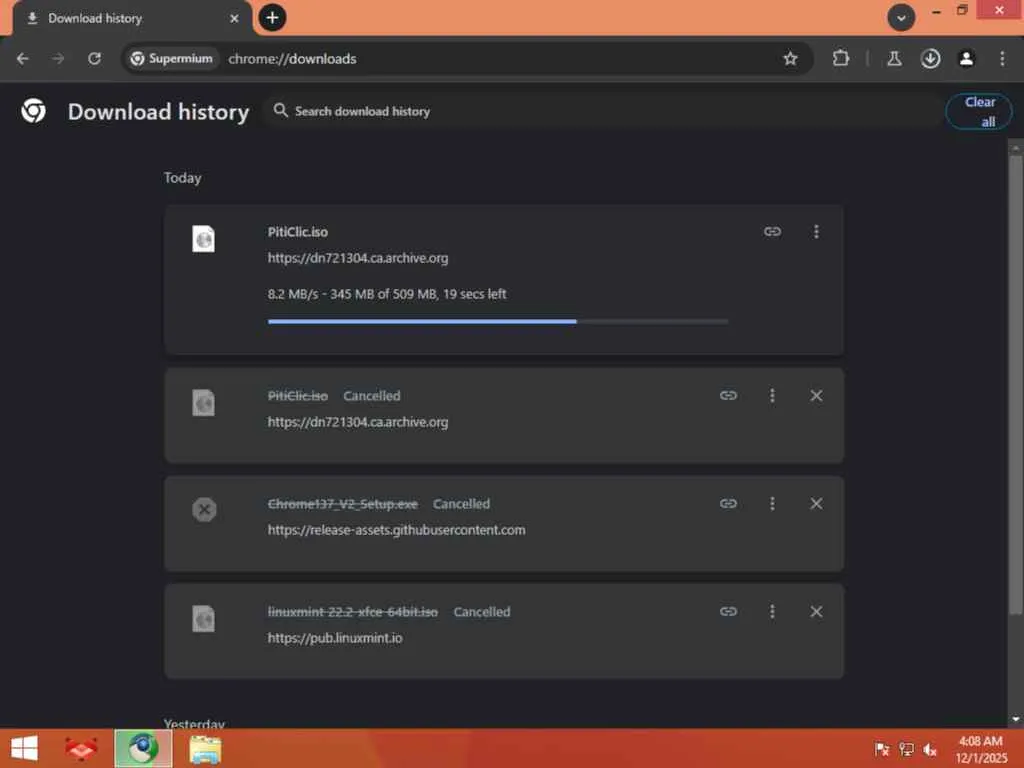Click the 8.2 MB/s download status text
1024x768 pixels.
pos(387,294)
